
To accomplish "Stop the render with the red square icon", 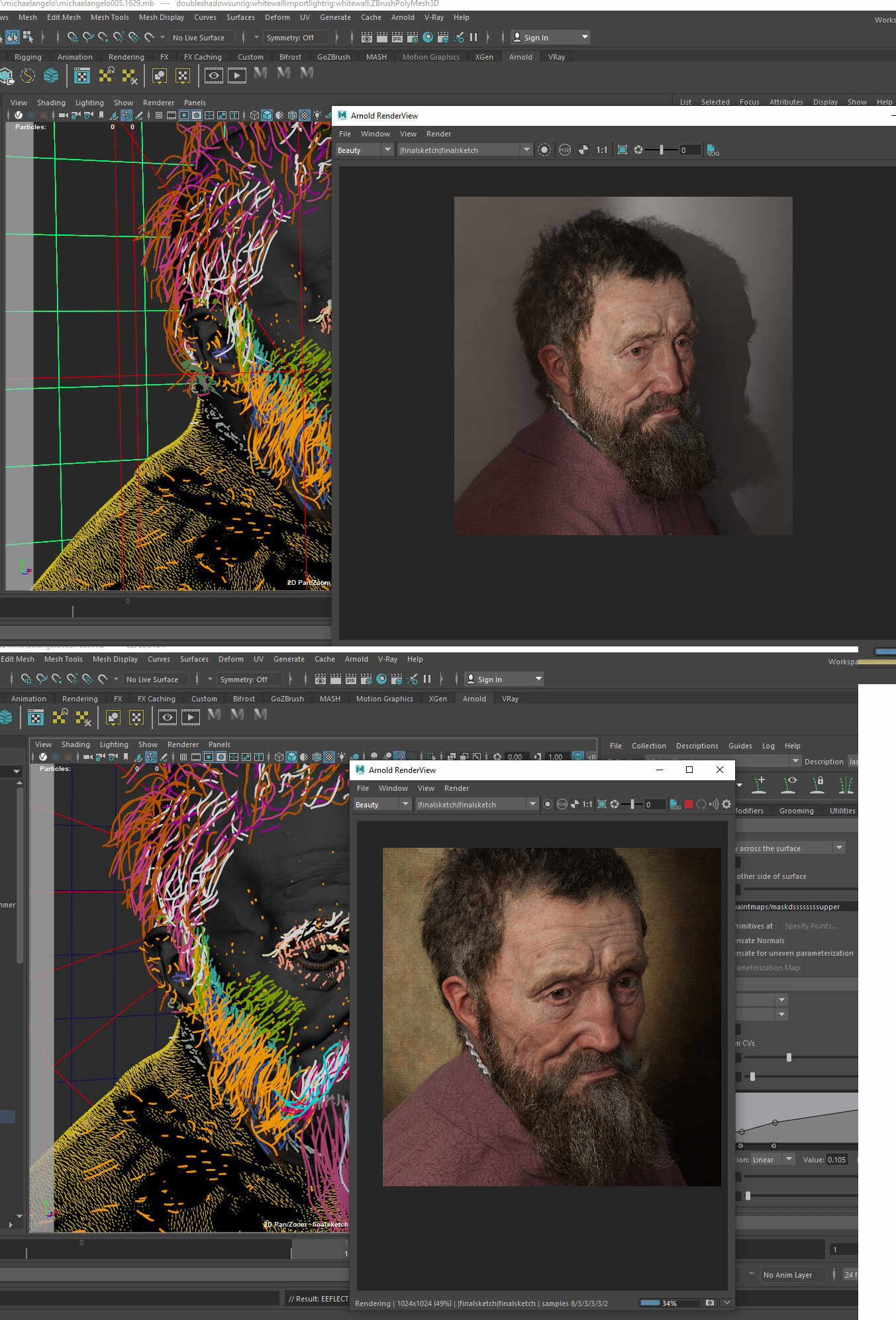I will click(689, 804).
